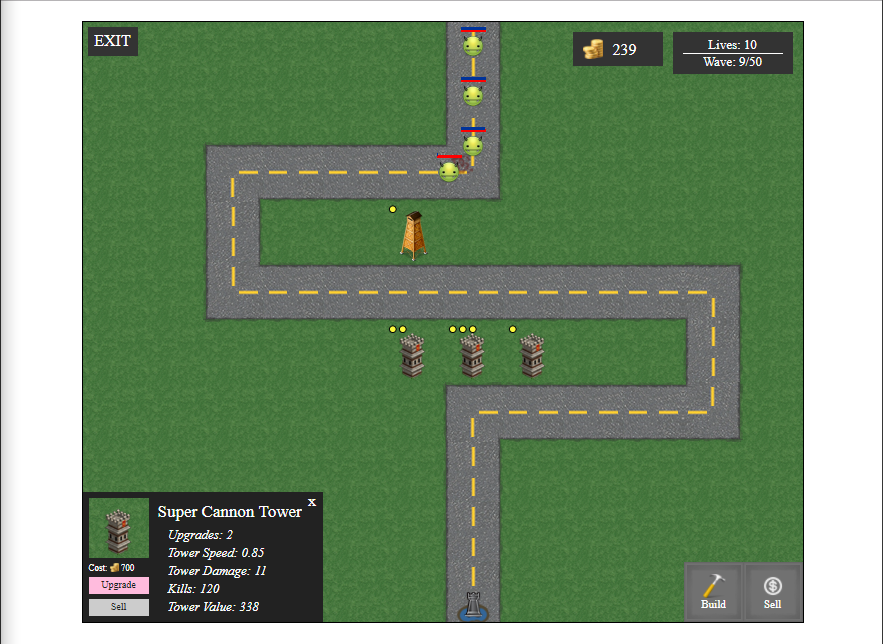Click the Super Cannon Tower thumbnail image

[x=118, y=527]
